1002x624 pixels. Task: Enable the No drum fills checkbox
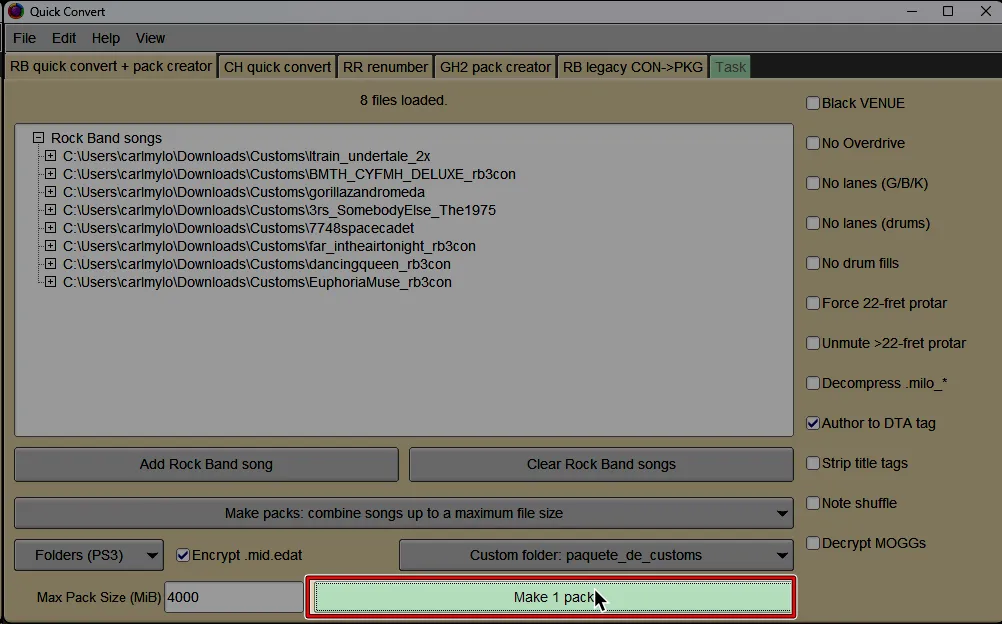point(813,263)
